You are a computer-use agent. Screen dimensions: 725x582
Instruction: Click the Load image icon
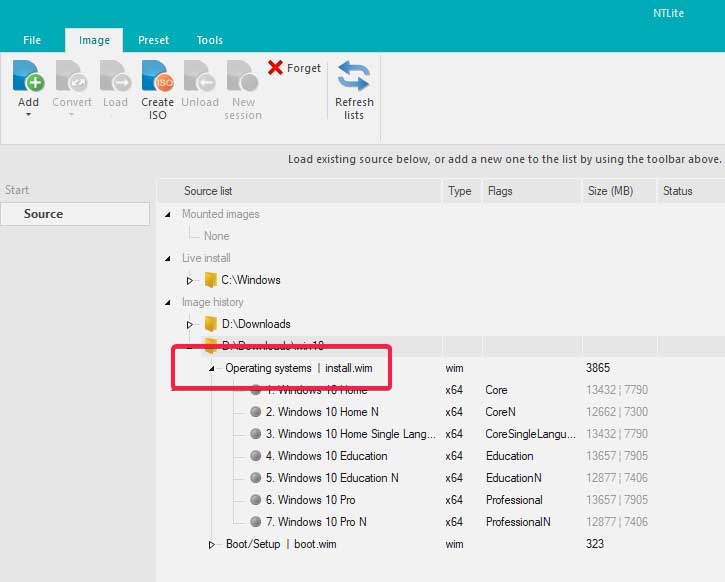[115, 76]
